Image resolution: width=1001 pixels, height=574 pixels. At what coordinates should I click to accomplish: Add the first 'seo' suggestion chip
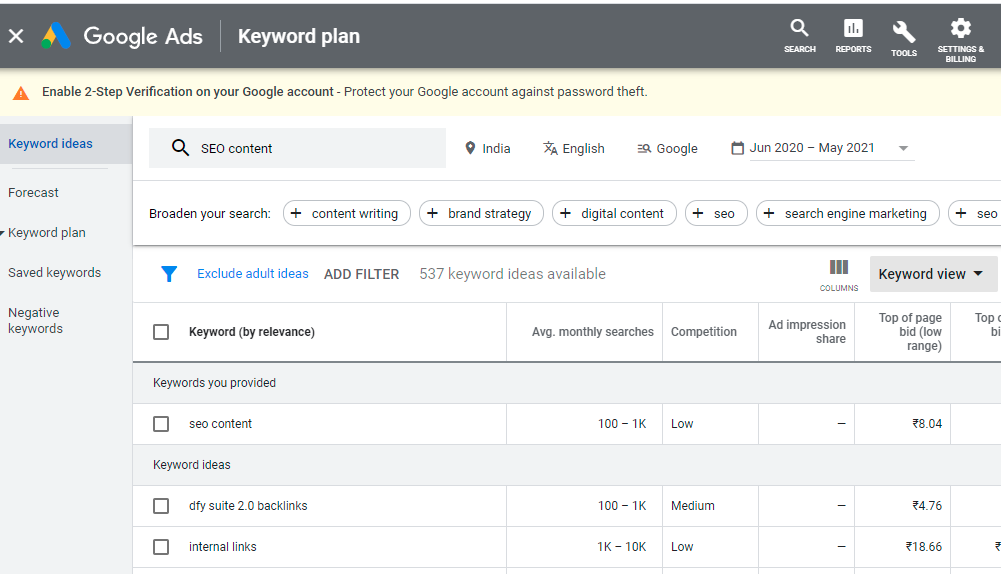(x=716, y=213)
